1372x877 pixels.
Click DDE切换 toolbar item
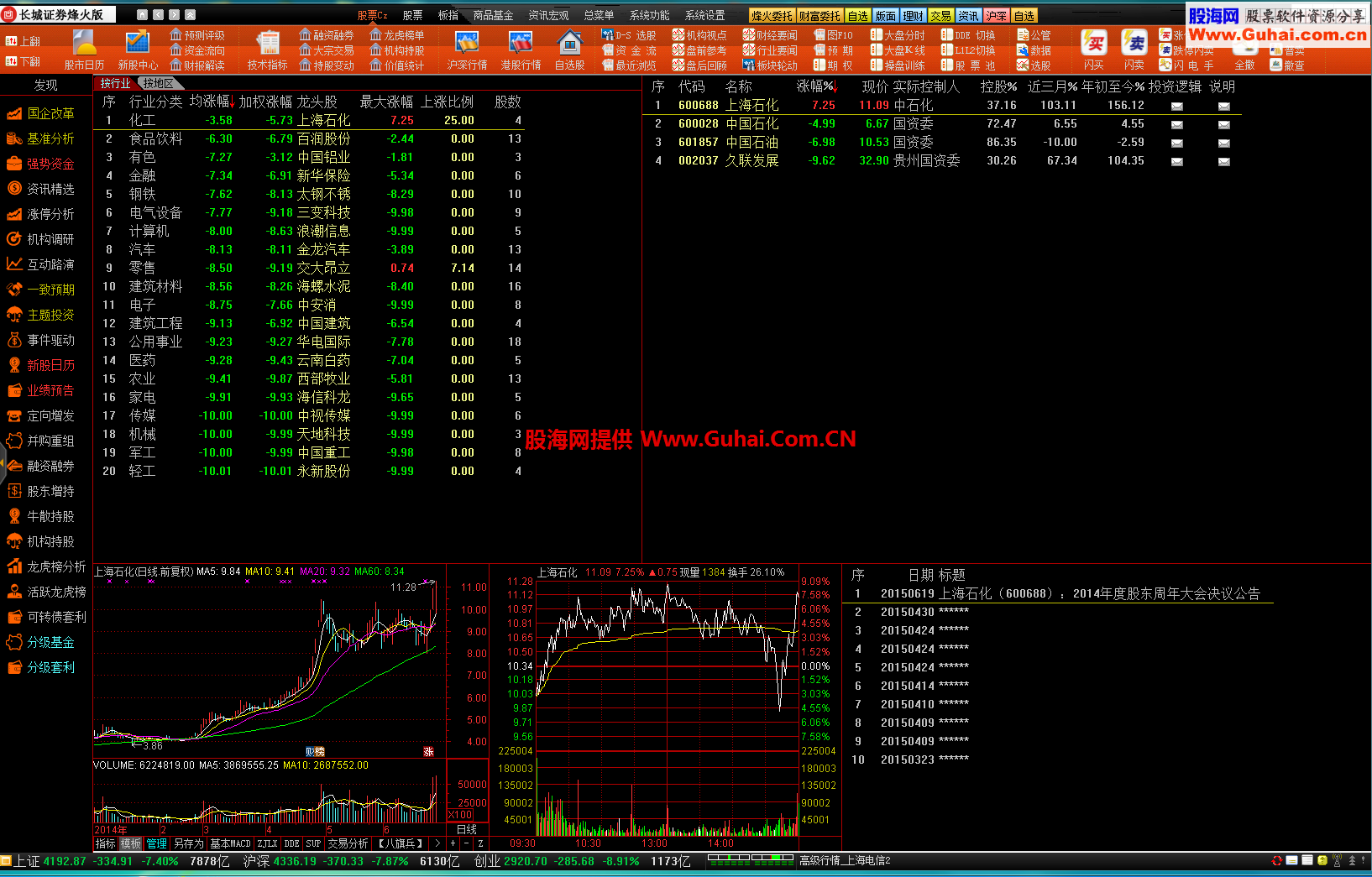tap(969, 35)
